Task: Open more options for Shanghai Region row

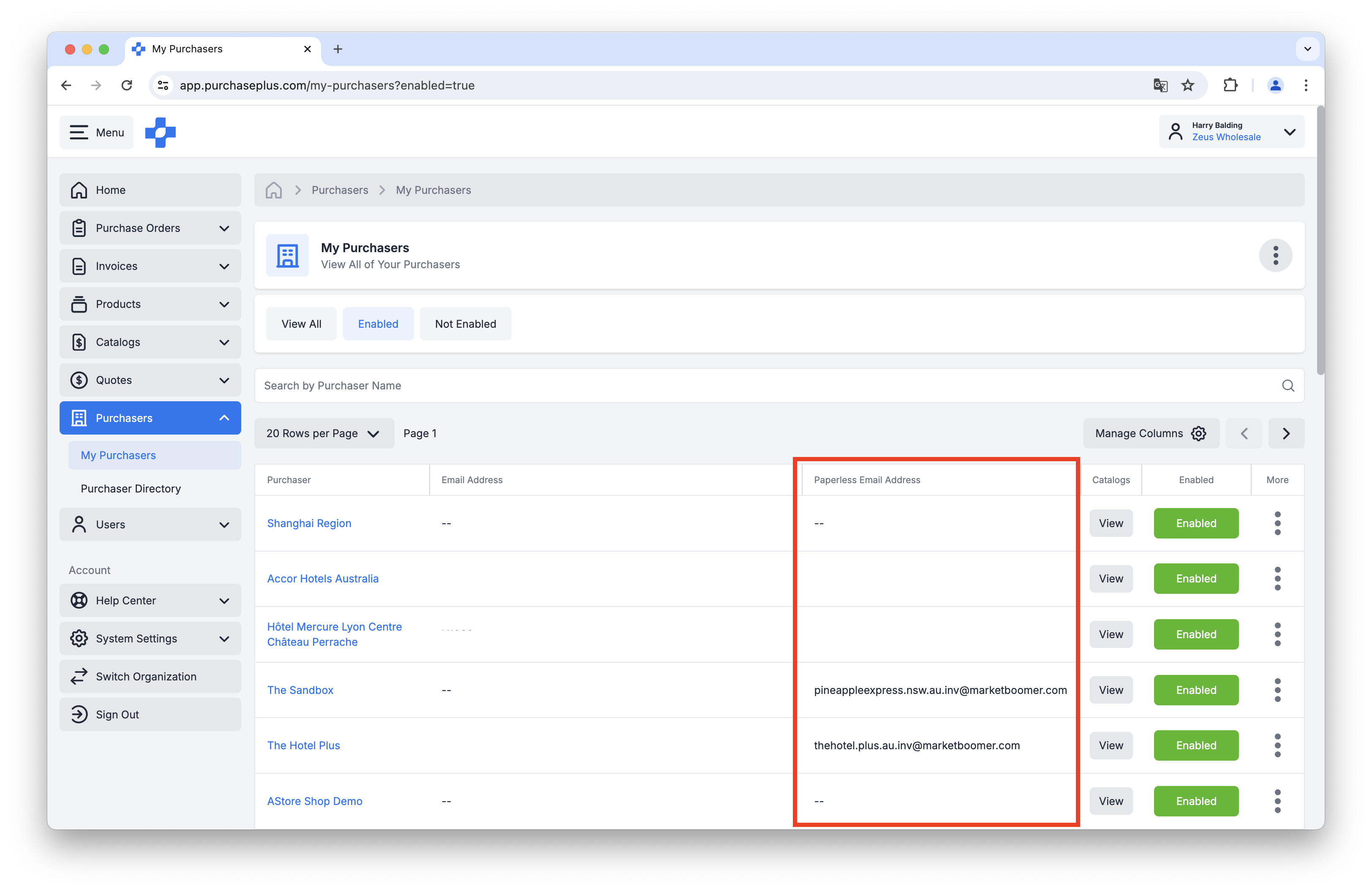Action: point(1277,523)
